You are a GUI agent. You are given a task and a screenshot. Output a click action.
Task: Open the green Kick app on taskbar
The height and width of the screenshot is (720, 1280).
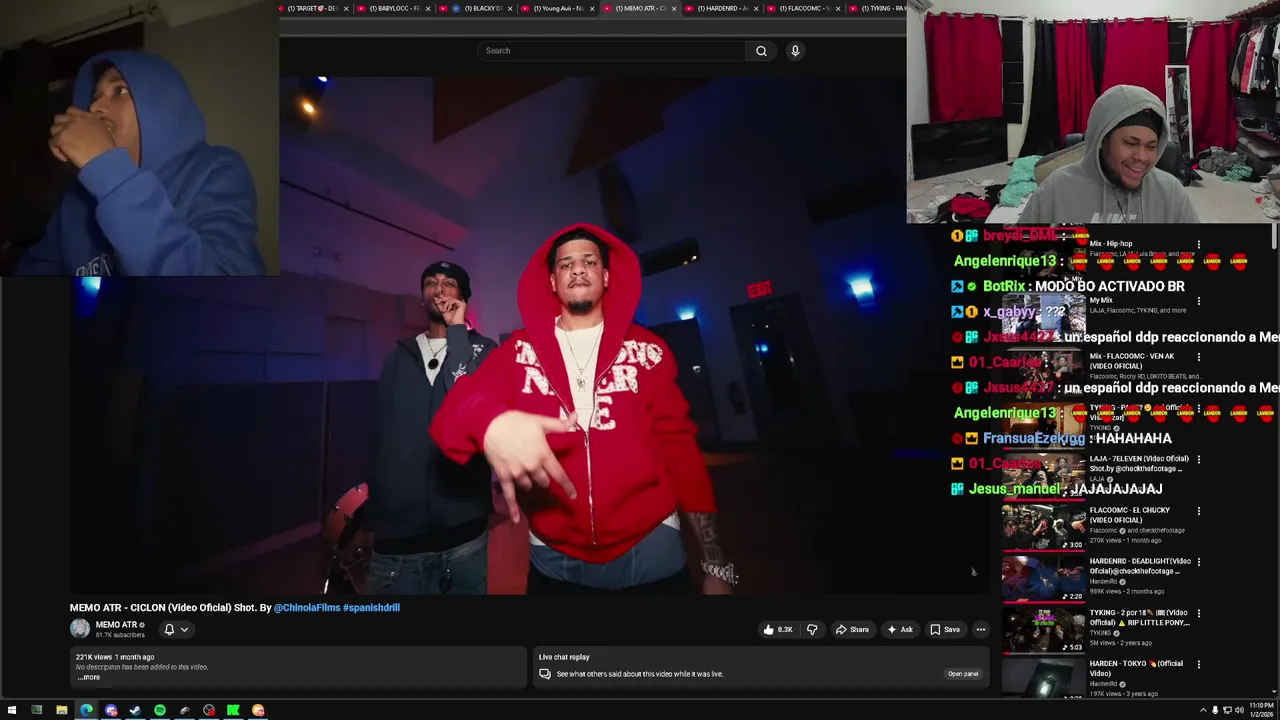[233, 710]
